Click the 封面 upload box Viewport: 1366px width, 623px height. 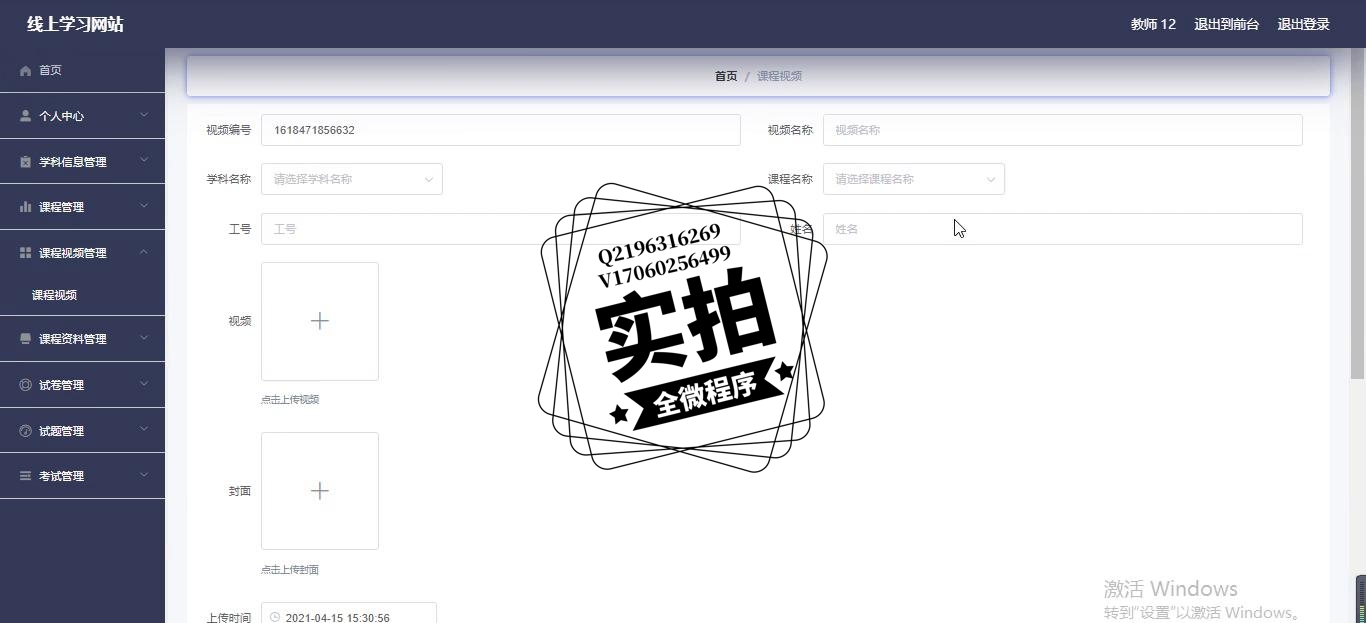coord(320,491)
